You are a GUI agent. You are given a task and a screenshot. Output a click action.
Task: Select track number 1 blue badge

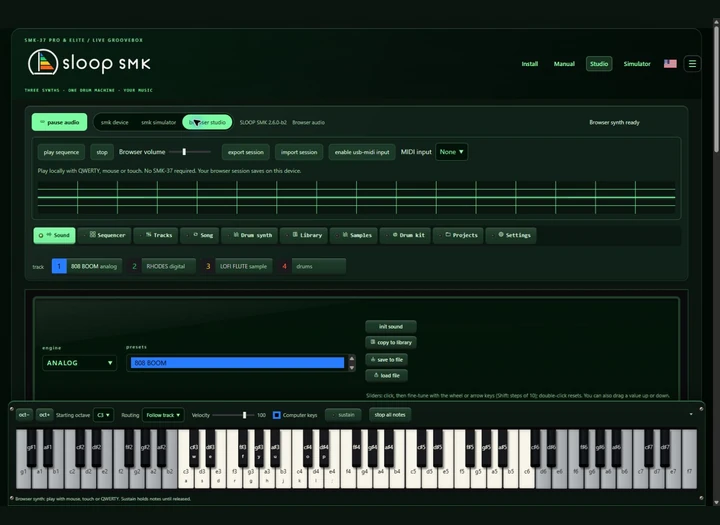[59, 266]
